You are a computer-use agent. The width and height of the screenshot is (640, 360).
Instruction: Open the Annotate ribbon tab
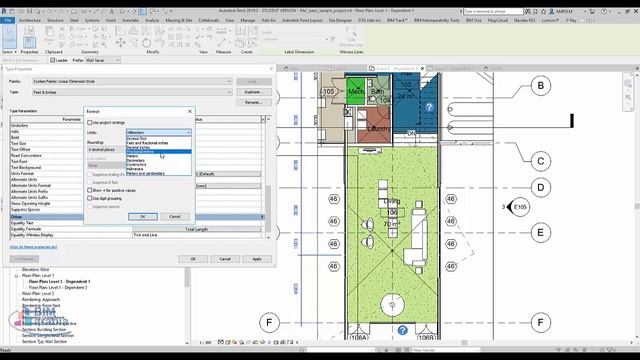[x=131, y=20]
